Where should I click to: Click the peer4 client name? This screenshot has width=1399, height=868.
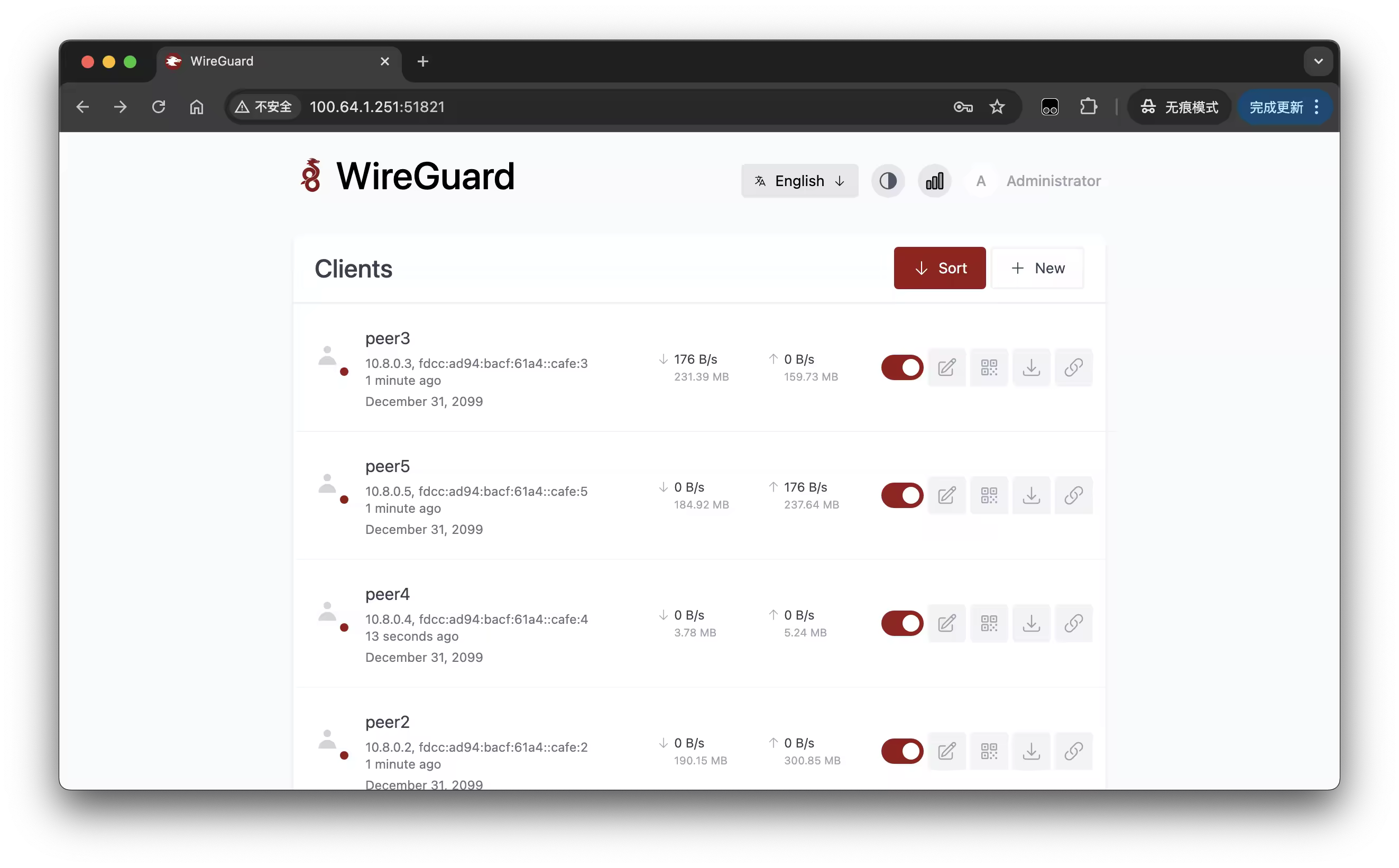388,595
